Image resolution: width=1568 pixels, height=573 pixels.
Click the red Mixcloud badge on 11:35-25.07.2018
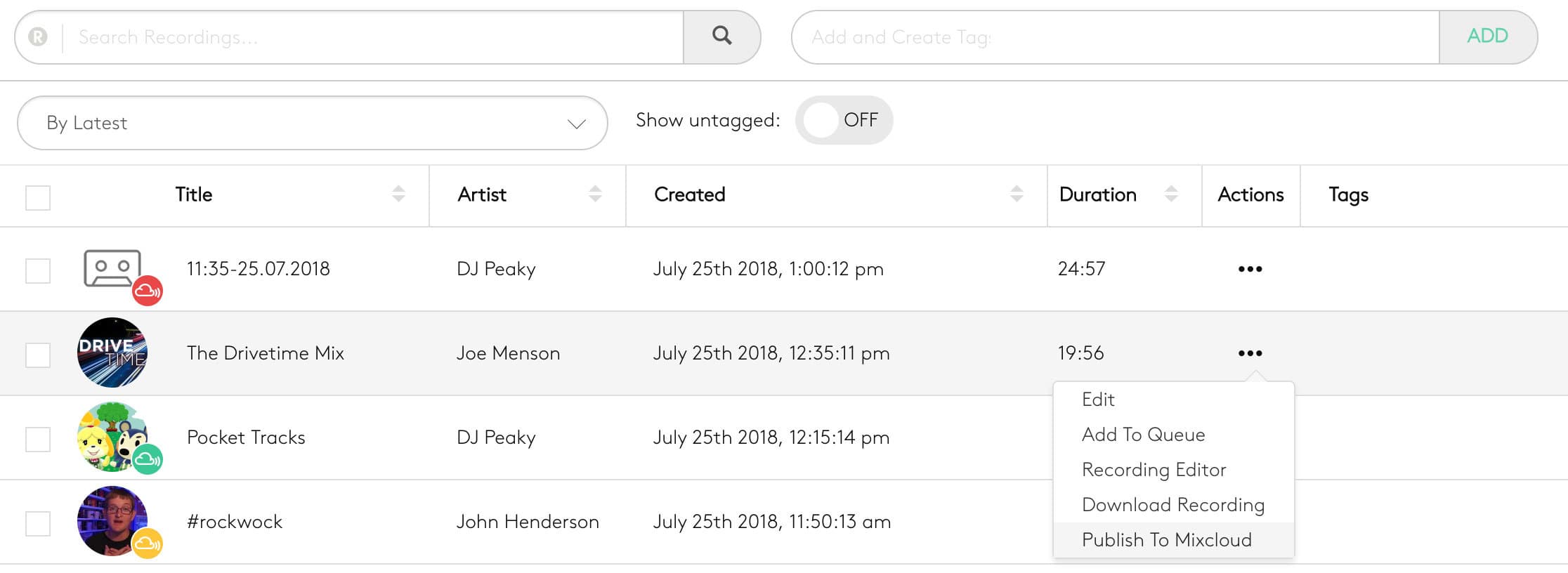pyautogui.click(x=148, y=291)
